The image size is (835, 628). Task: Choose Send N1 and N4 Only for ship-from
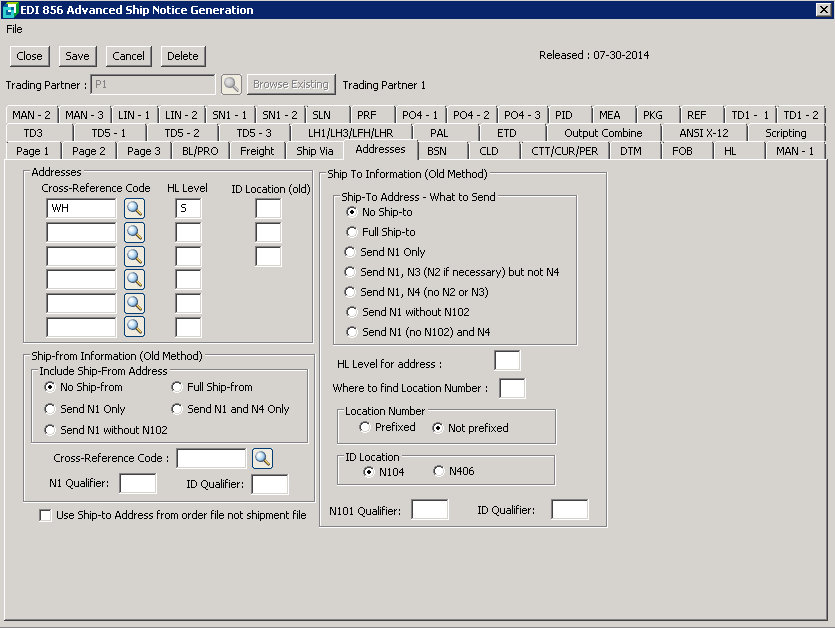[x=178, y=409]
